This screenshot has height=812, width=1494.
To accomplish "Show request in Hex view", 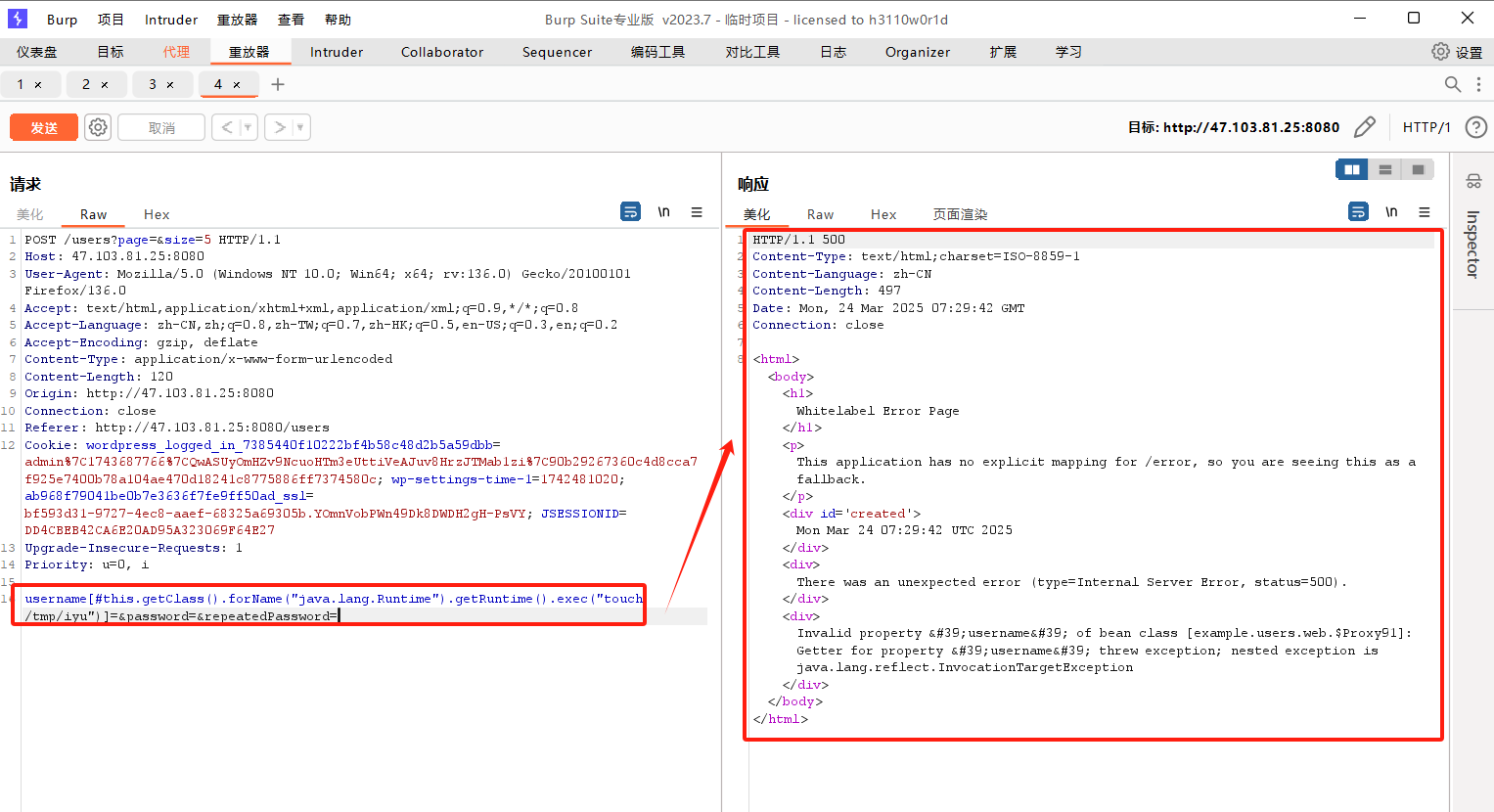I will [x=157, y=214].
